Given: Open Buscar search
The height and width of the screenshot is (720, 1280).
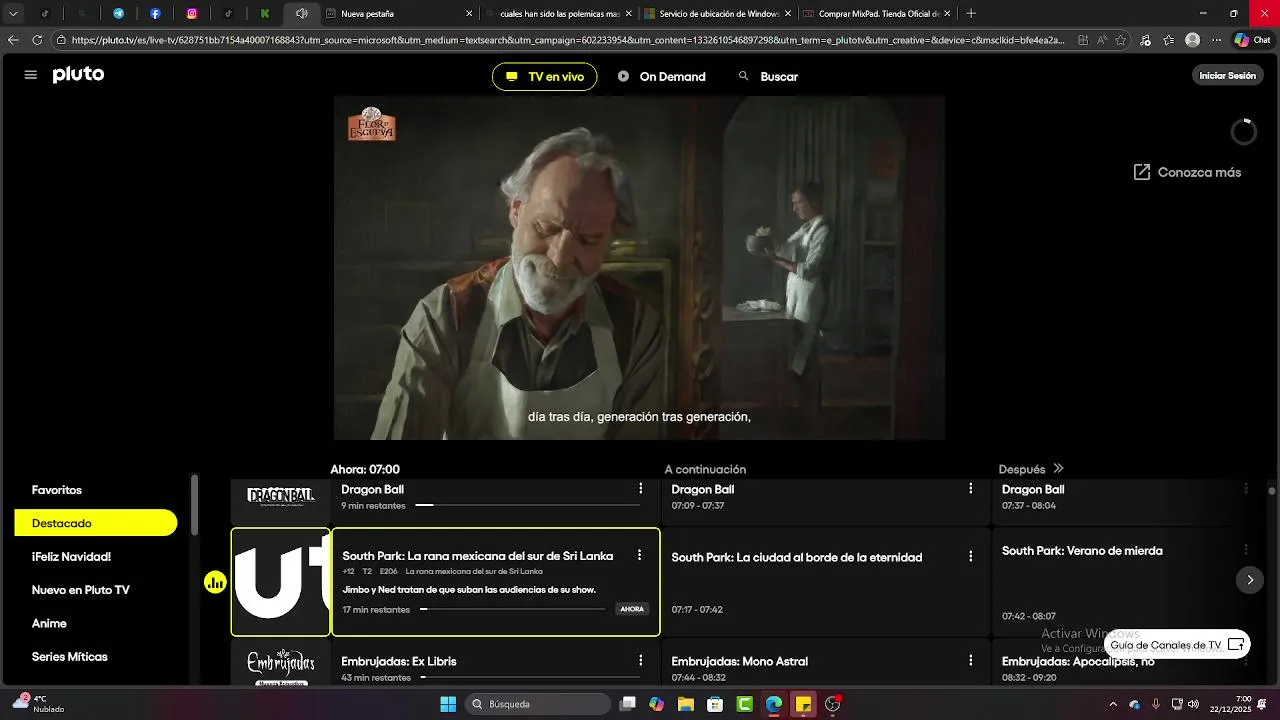Looking at the screenshot, I should pyautogui.click(x=768, y=77).
